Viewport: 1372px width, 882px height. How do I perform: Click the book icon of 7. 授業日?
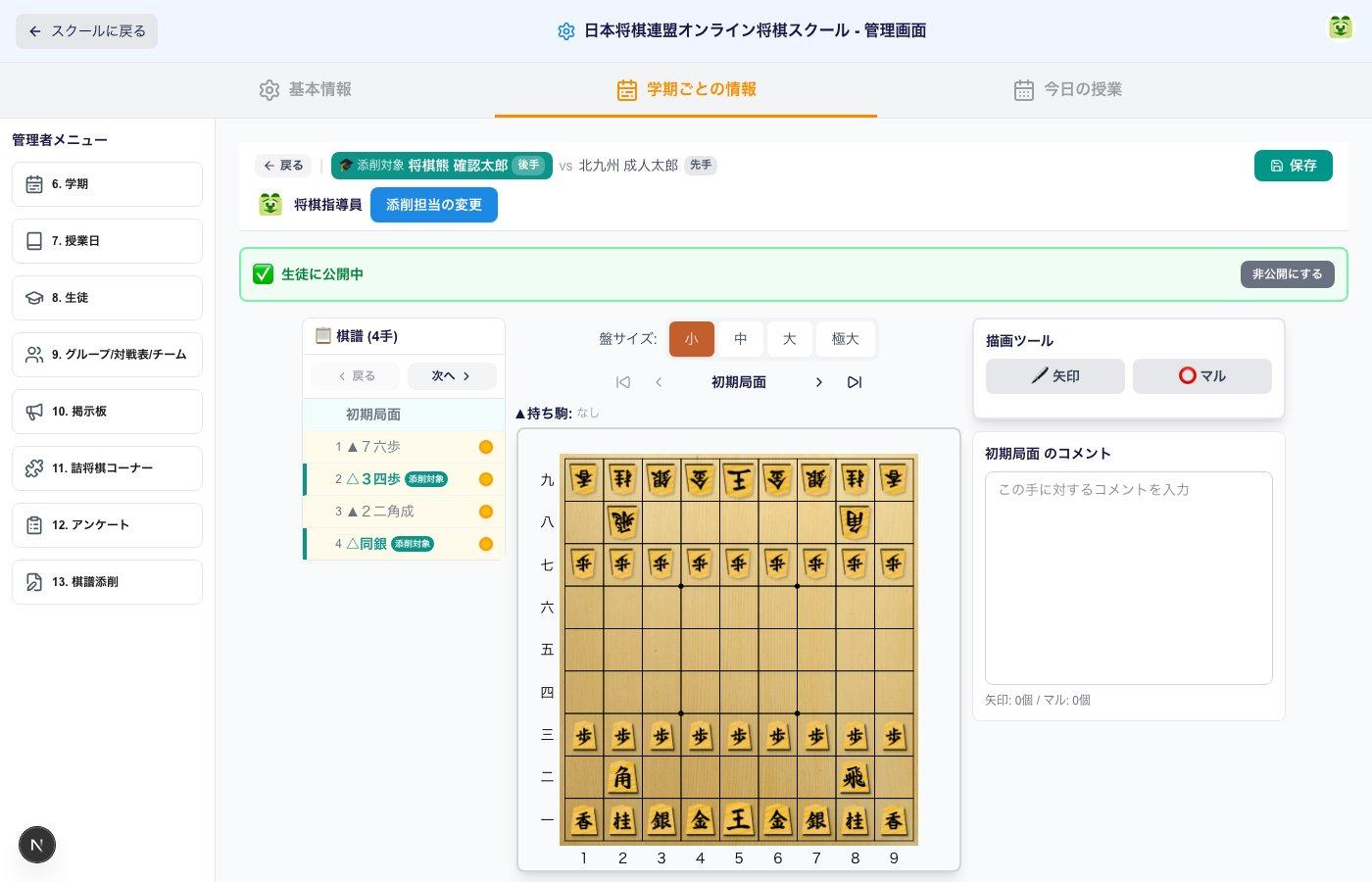pos(34,241)
